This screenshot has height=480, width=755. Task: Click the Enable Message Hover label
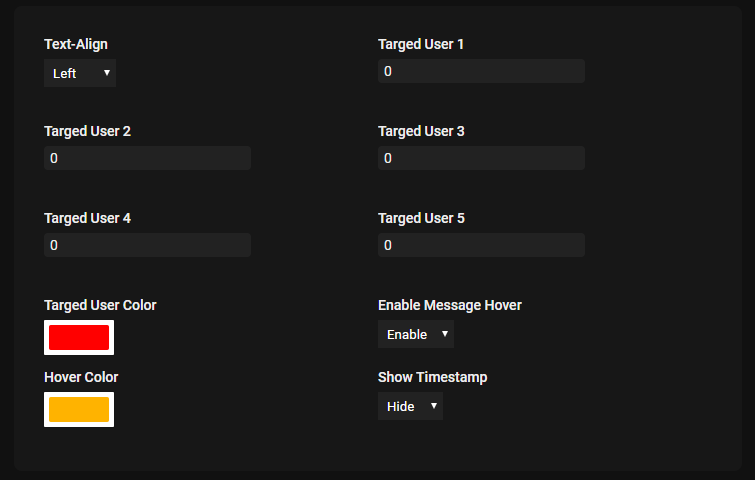(450, 305)
